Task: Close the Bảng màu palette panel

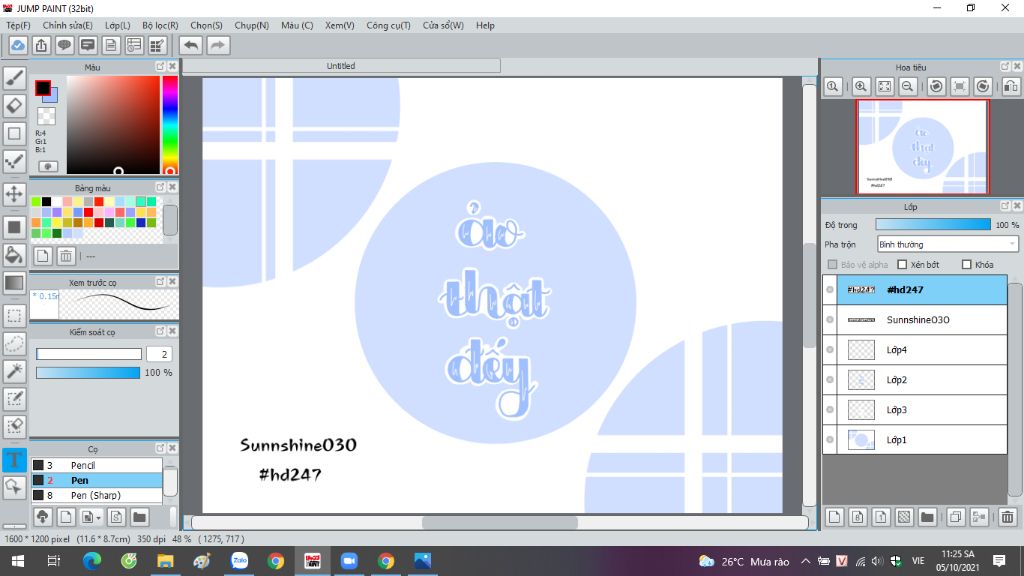Action: point(172,187)
